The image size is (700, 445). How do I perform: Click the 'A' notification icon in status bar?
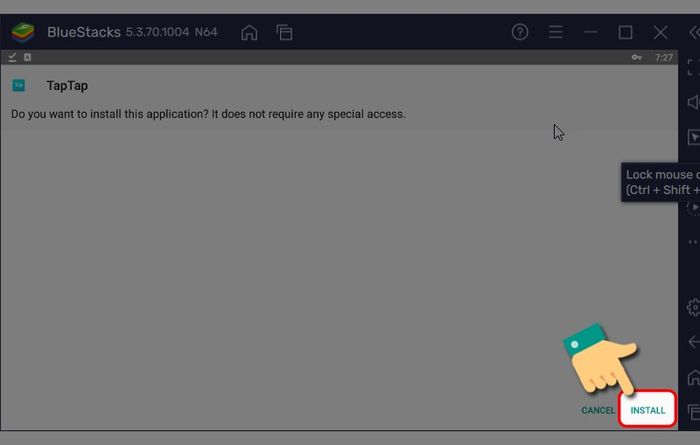[x=28, y=57]
